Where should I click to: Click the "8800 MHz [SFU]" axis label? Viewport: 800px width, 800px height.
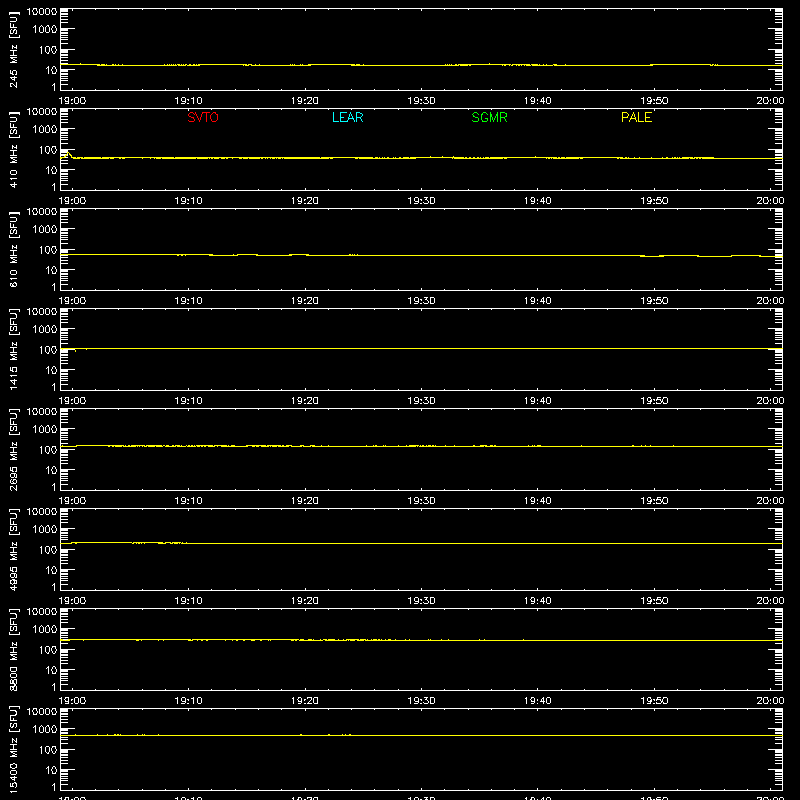(x=13, y=649)
